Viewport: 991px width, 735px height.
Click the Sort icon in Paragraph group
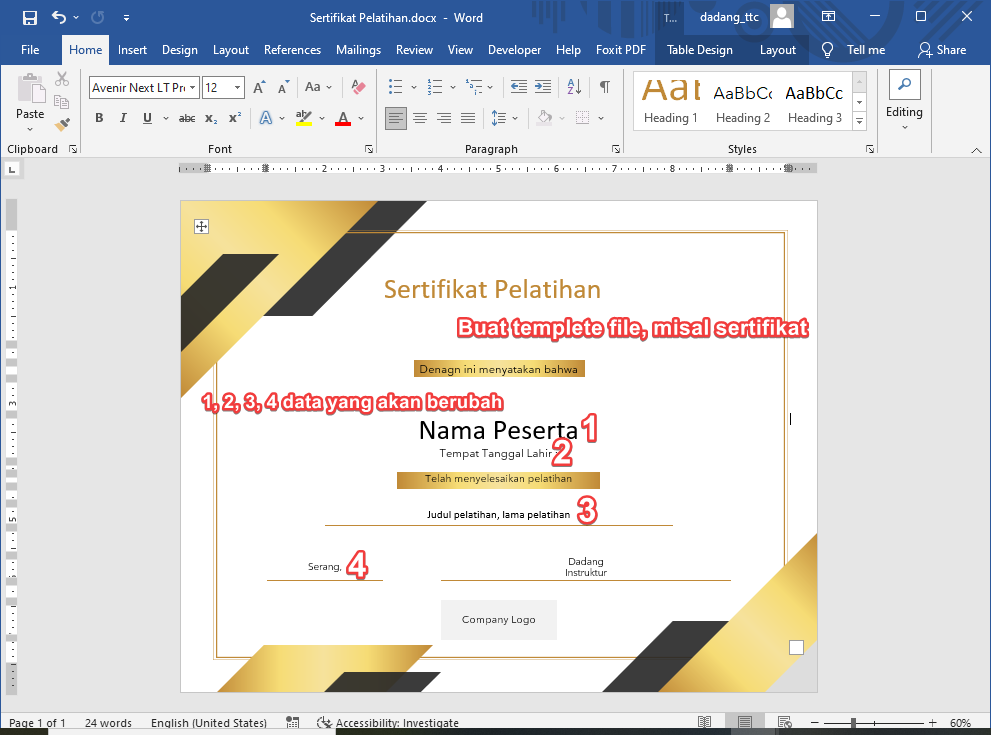(x=573, y=87)
